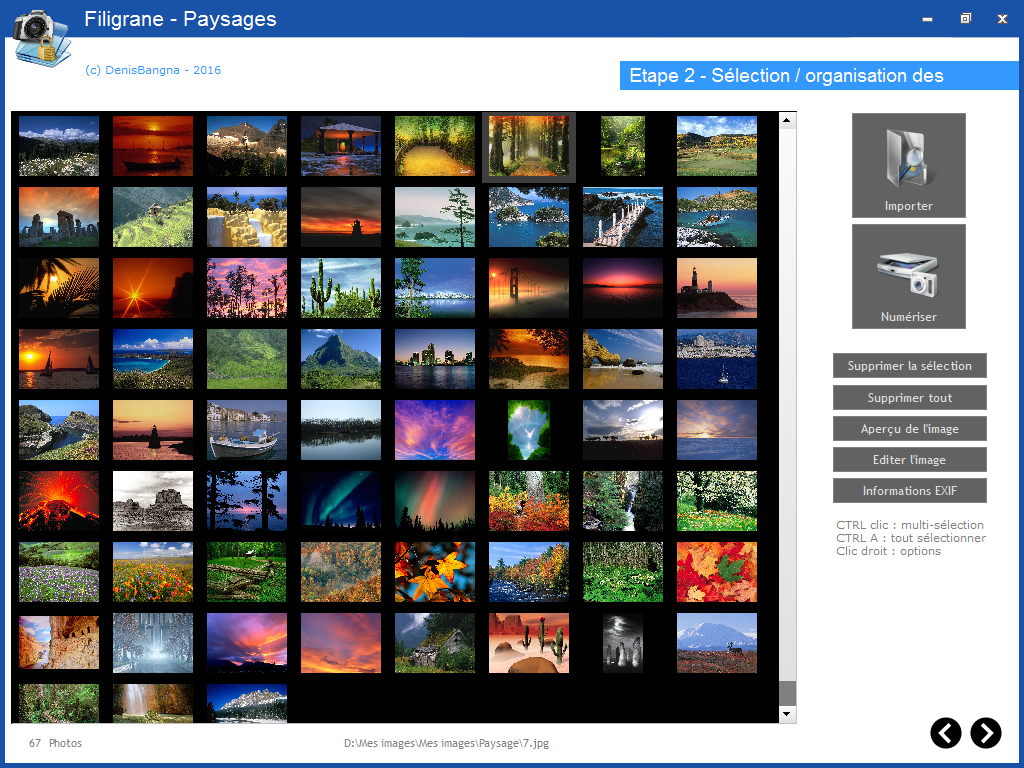Advance with the right arrow icon
The width and height of the screenshot is (1024, 768).
985,733
